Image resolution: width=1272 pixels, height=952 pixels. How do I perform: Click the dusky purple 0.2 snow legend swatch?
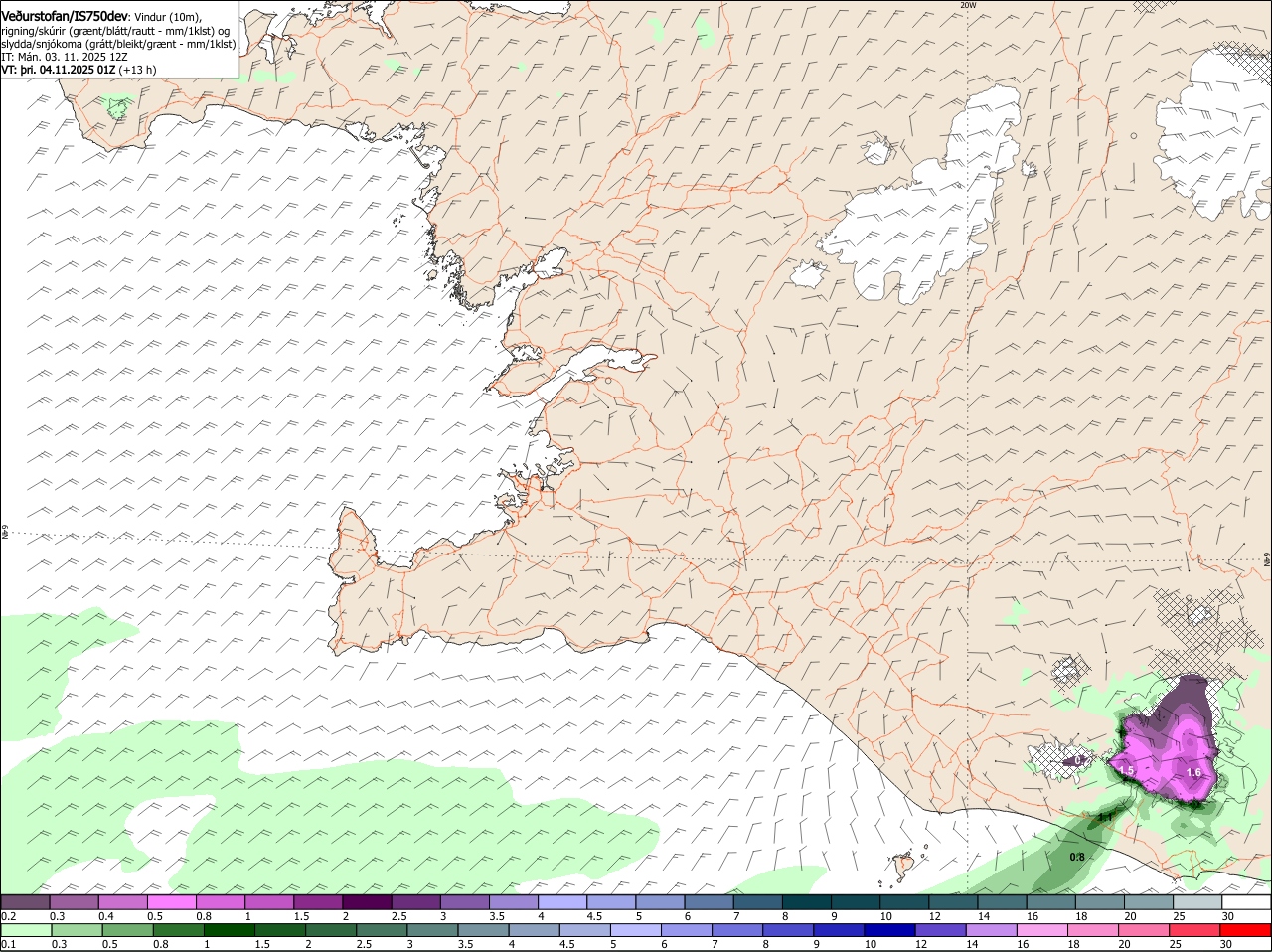point(25,902)
